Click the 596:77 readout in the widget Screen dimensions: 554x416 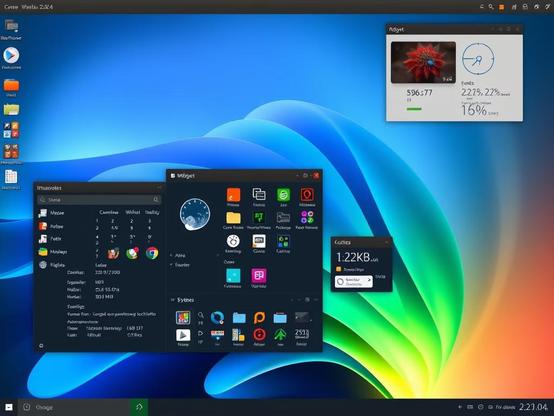pos(419,93)
